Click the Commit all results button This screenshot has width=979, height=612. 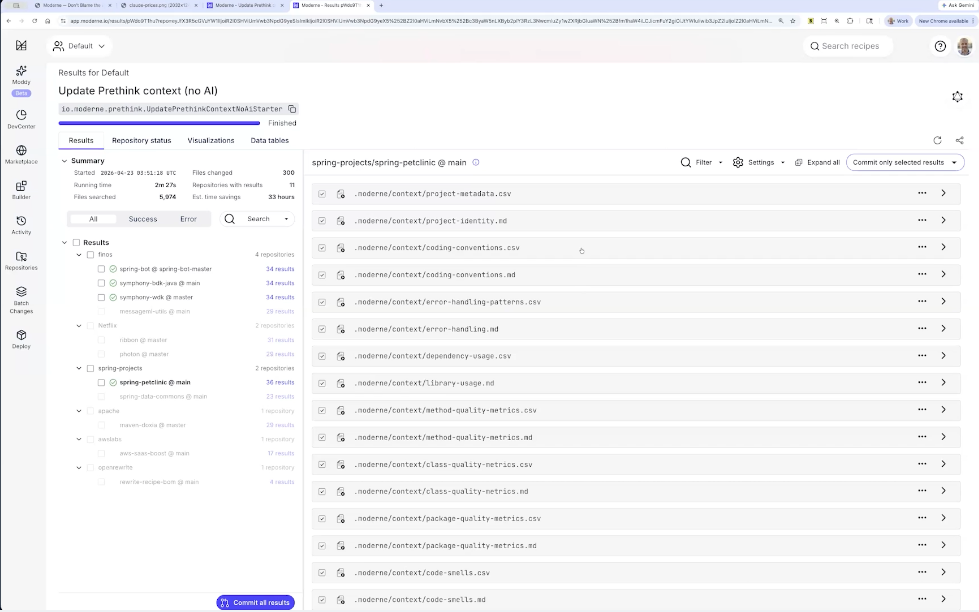pos(255,603)
